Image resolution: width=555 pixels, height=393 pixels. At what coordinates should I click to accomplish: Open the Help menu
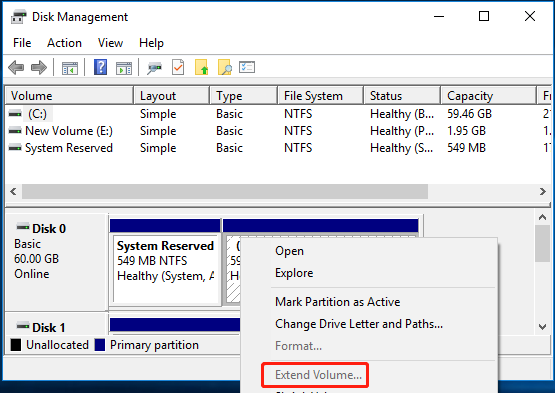pos(151,43)
